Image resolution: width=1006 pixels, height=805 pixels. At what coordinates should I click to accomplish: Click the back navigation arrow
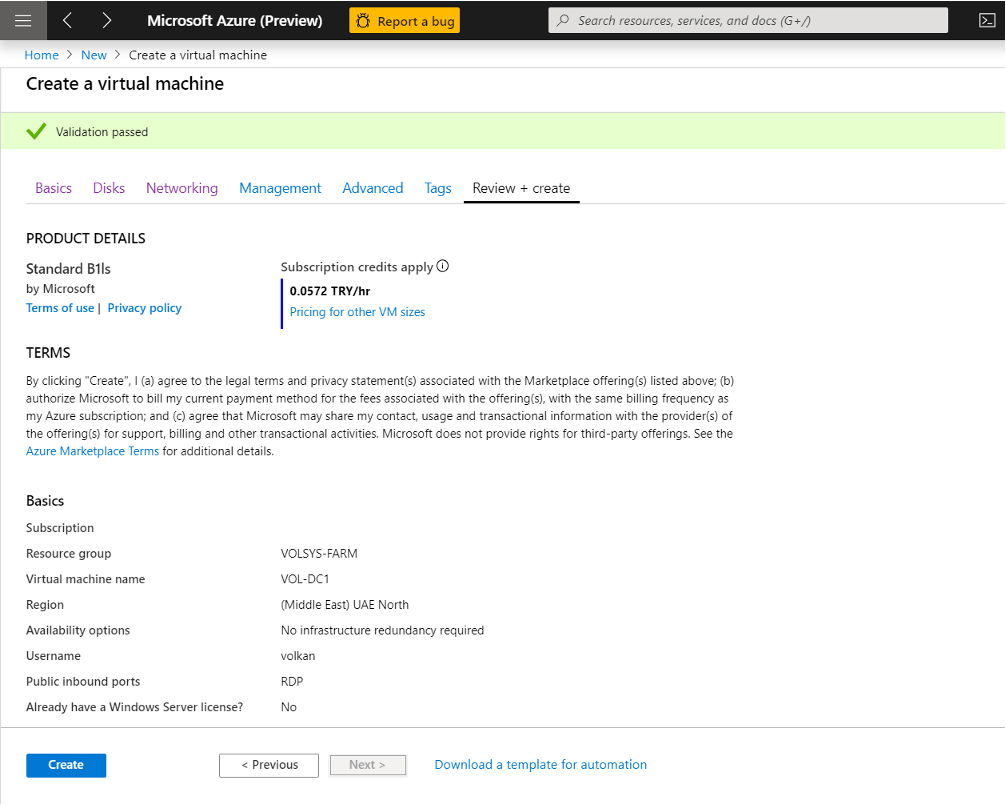(68, 20)
